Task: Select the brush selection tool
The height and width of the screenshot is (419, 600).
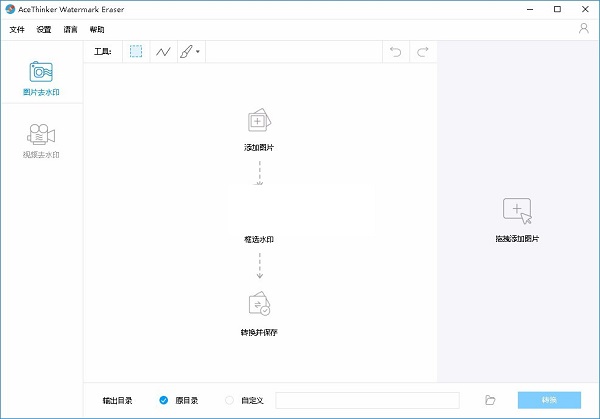Action: point(186,51)
